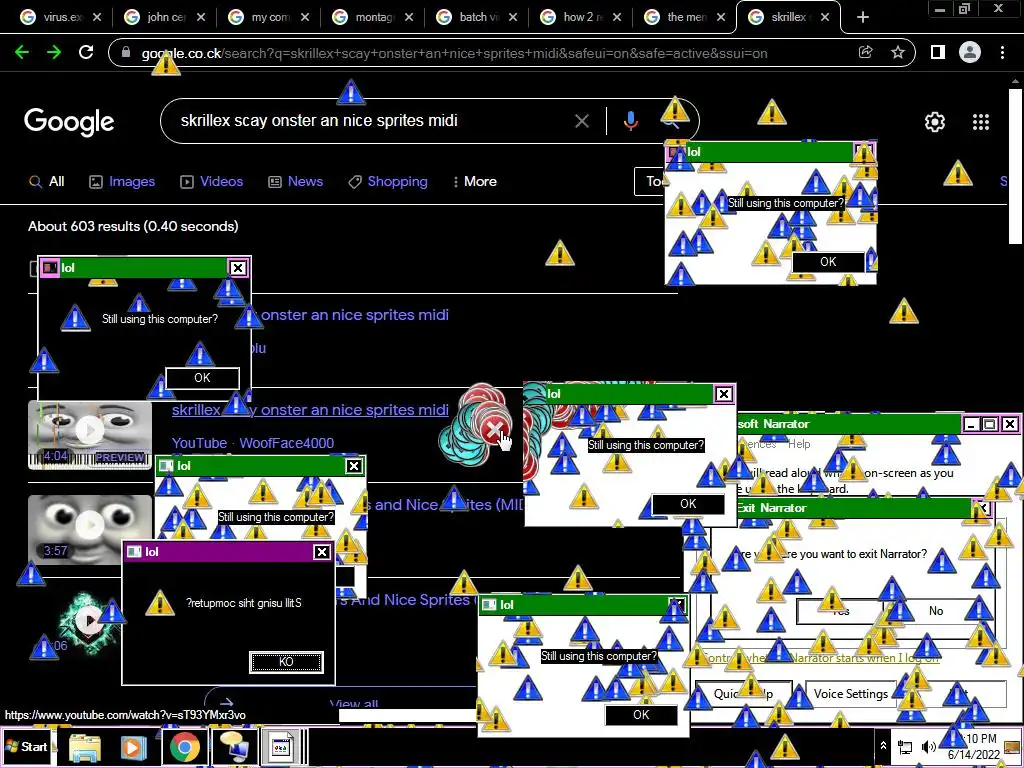
Task: Open Chrome's three-dot menu
Action: (x=1002, y=52)
